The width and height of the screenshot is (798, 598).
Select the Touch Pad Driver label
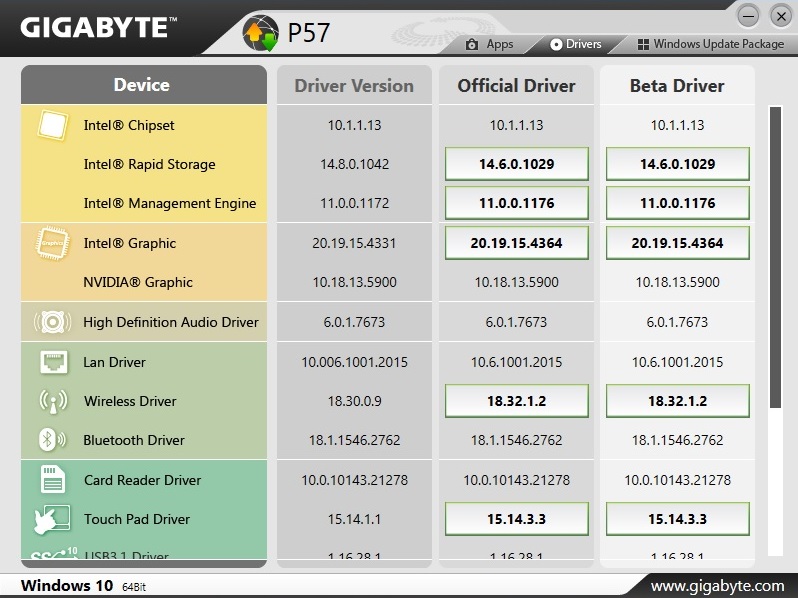tap(137, 520)
